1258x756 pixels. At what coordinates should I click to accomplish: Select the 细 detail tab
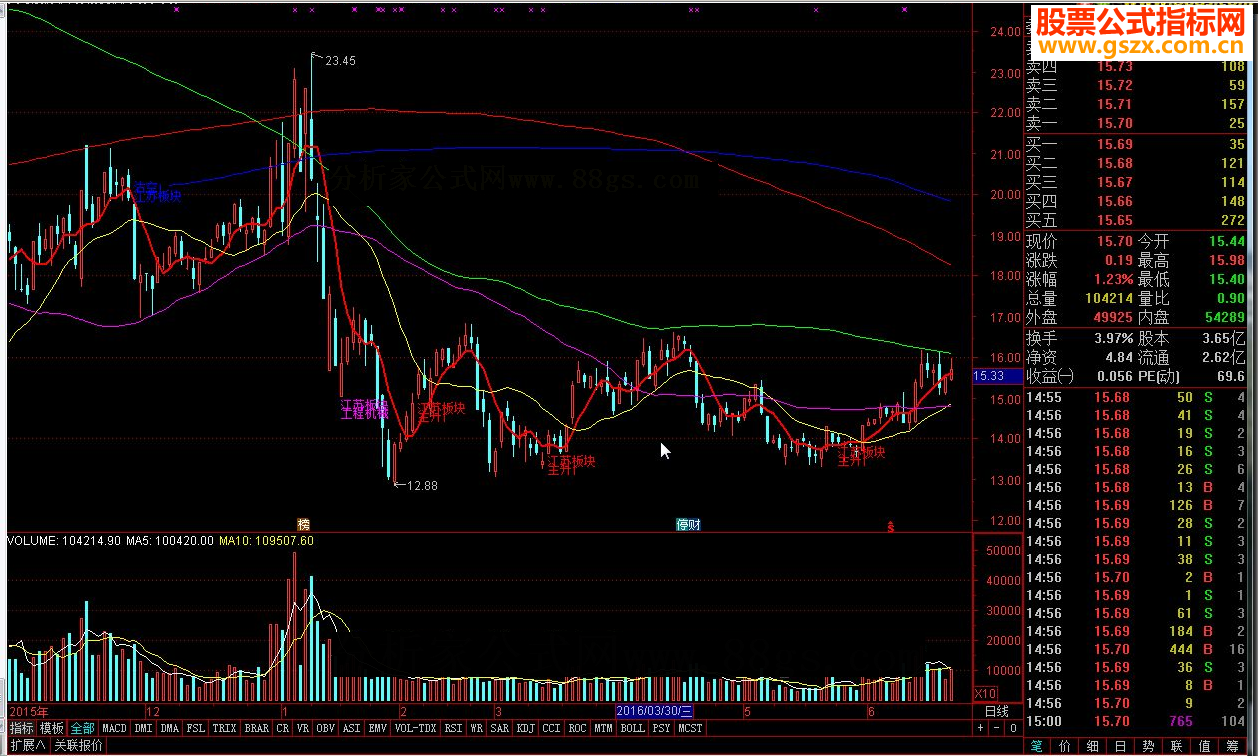coord(1093,746)
